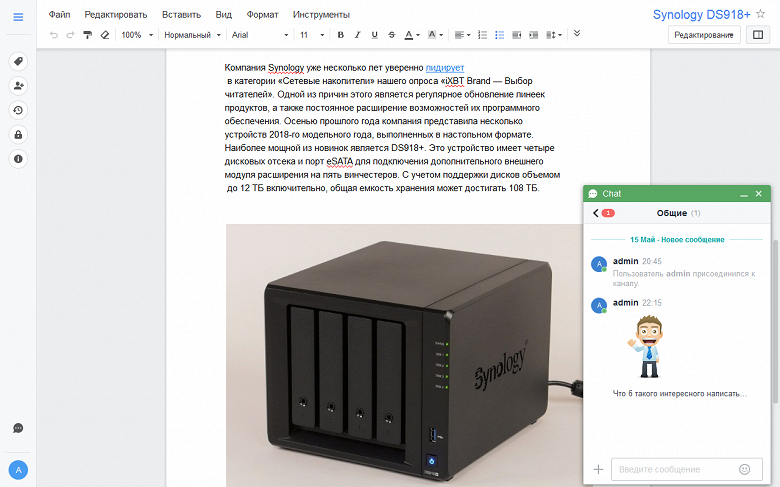Open the 100% zoom dropdown

[x=137, y=35]
